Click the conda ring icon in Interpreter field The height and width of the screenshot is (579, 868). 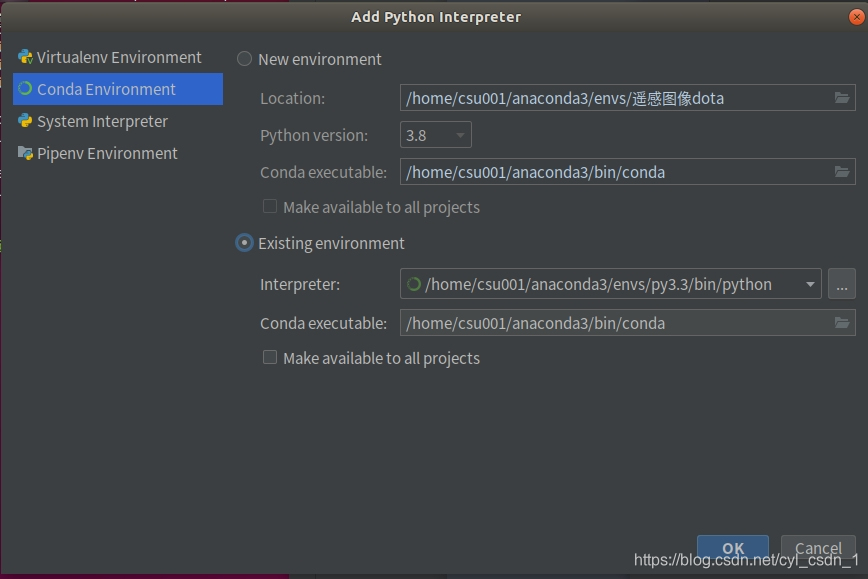click(x=414, y=285)
